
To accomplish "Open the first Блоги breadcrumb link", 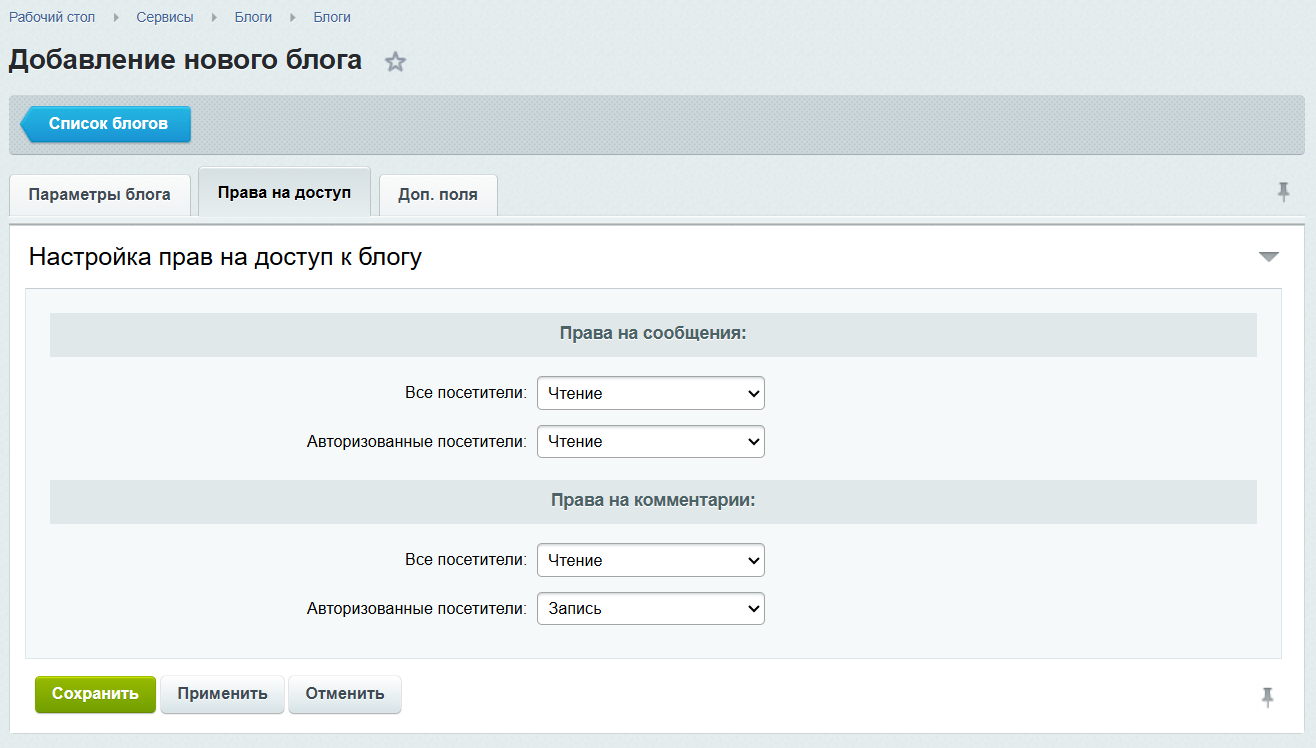I will 253,17.
